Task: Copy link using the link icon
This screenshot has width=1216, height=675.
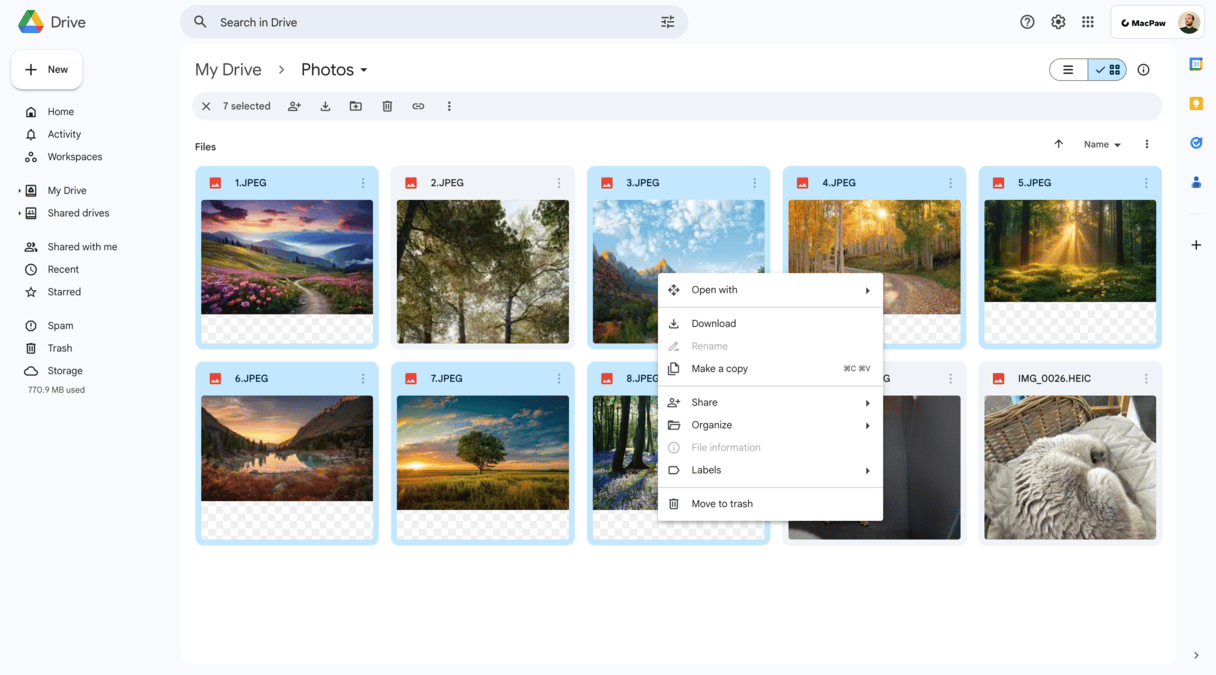Action: coord(418,106)
